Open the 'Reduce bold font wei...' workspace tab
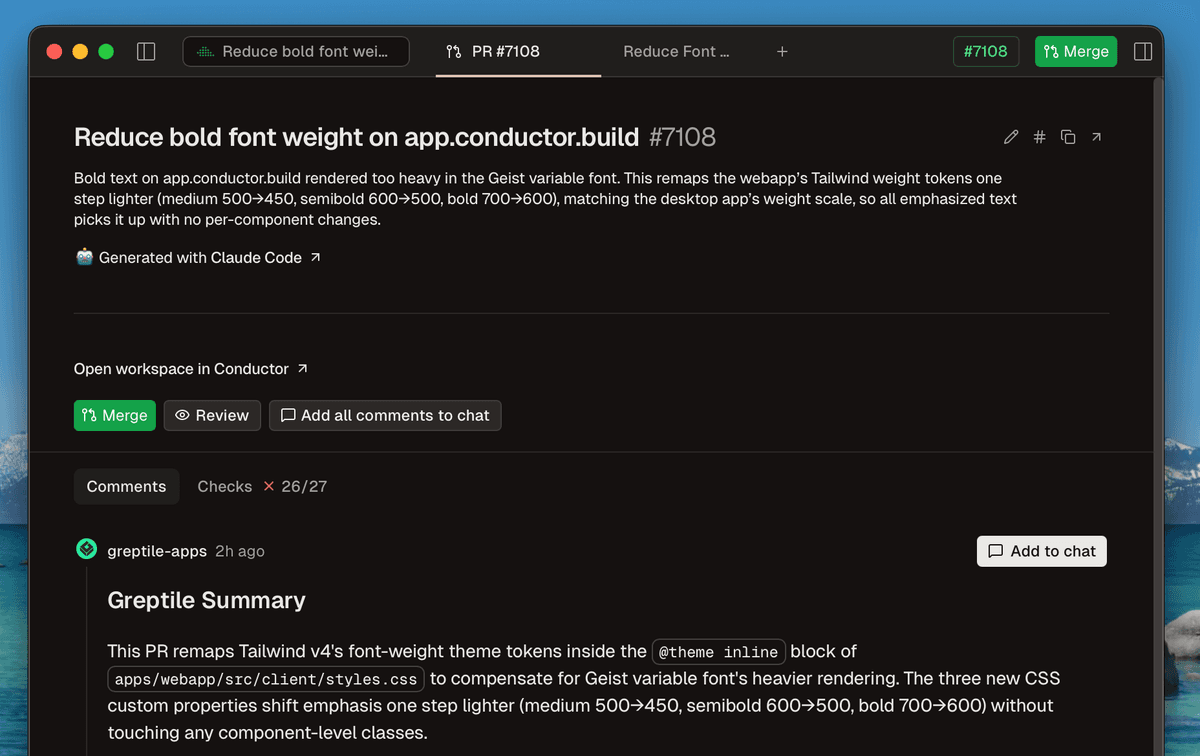1200x756 pixels. pyautogui.click(x=296, y=51)
